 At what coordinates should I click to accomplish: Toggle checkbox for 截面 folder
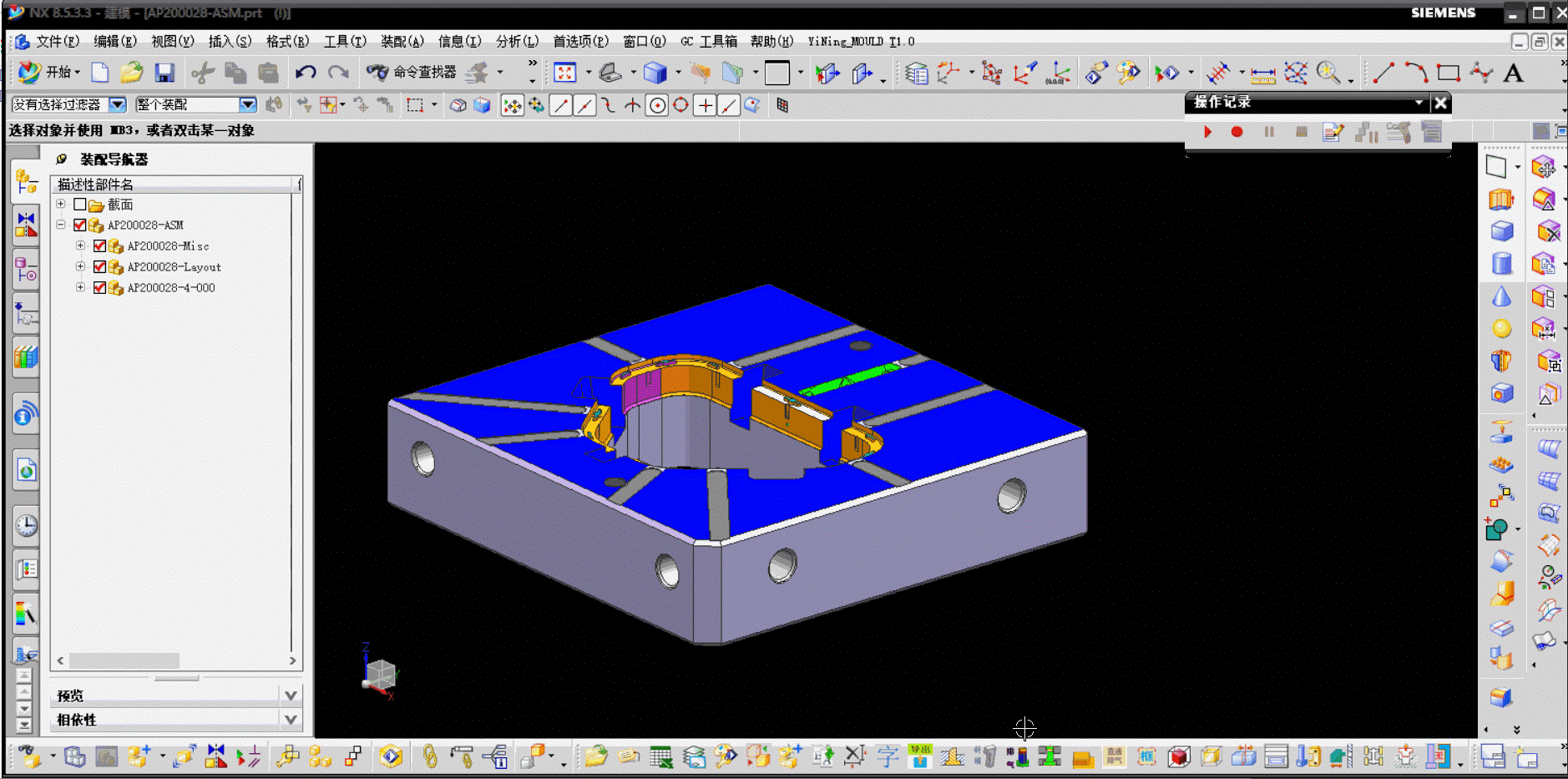pos(80,205)
